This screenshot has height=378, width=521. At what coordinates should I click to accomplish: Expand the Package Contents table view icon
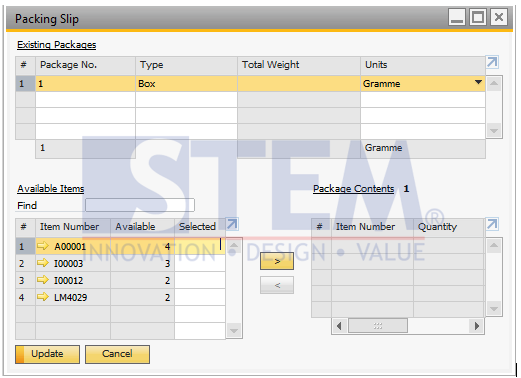click(x=492, y=224)
